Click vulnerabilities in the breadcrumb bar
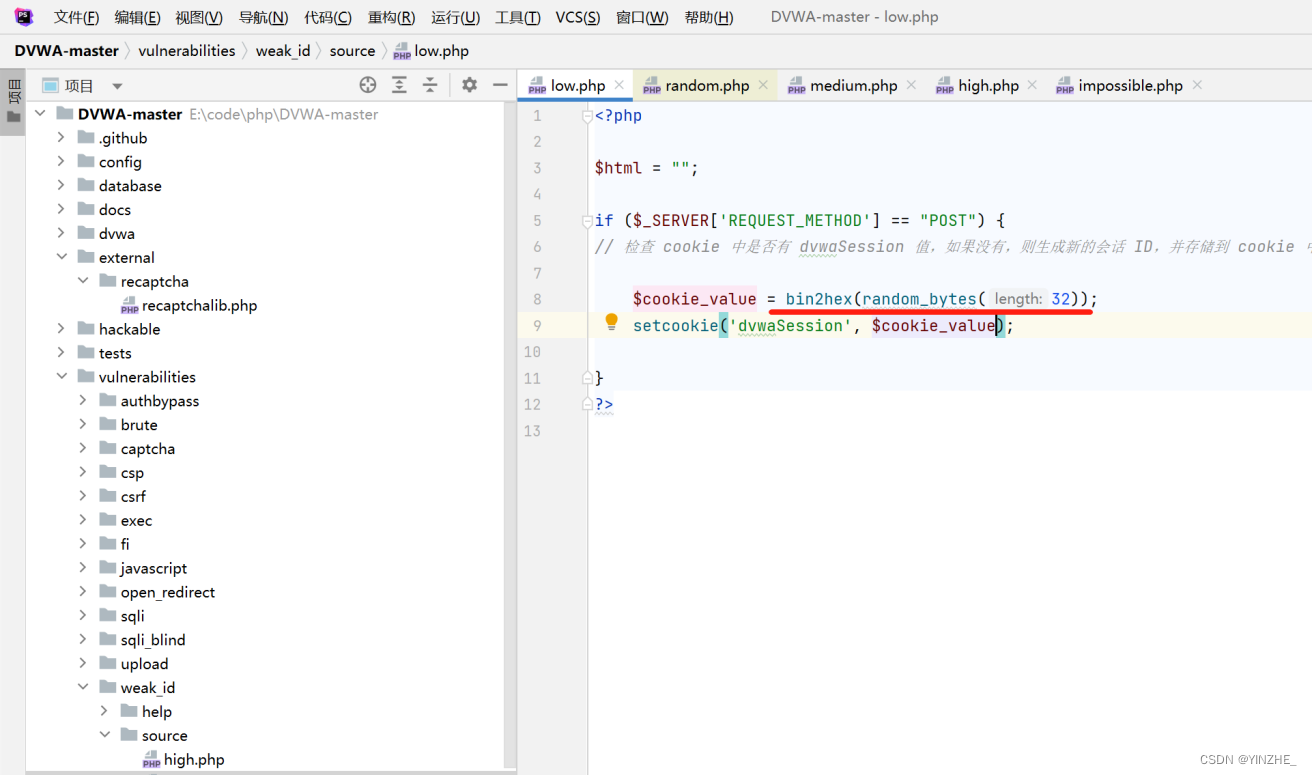This screenshot has height=775, width=1312. [187, 51]
